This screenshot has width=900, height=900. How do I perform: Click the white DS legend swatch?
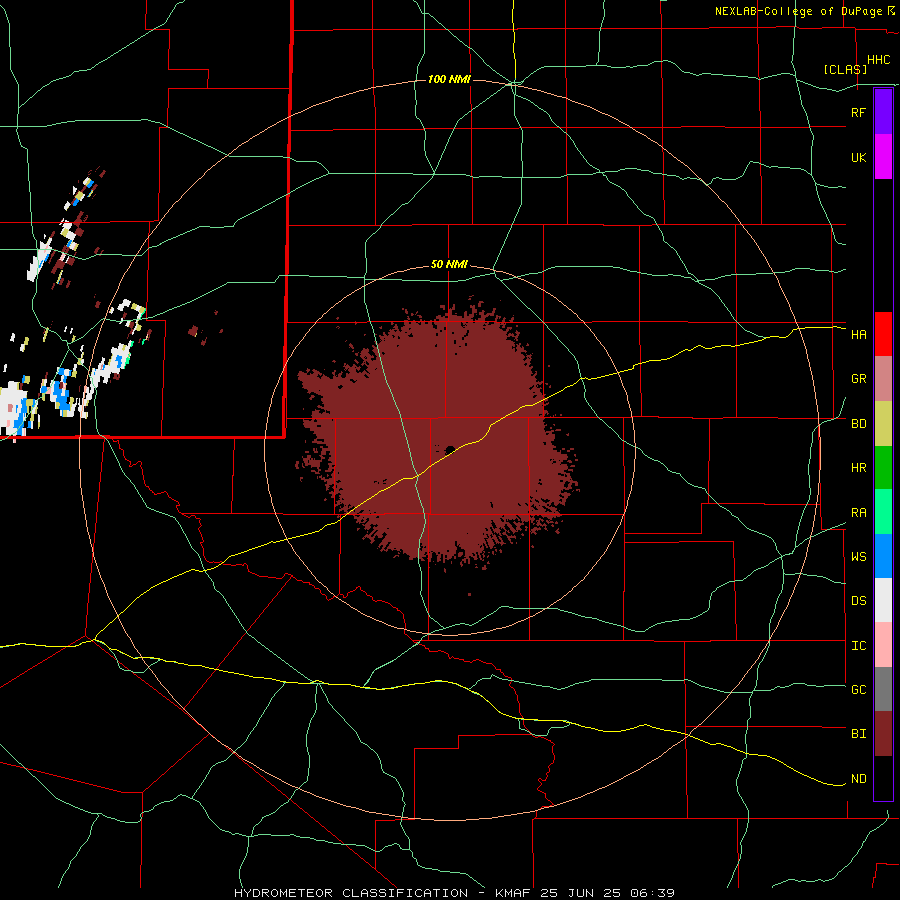(883, 600)
